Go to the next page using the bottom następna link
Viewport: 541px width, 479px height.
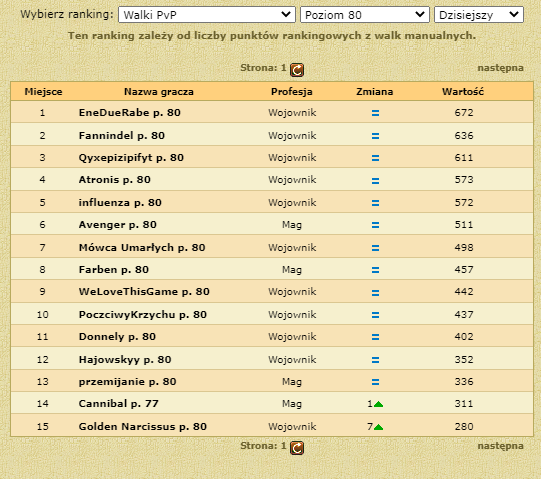click(x=500, y=446)
